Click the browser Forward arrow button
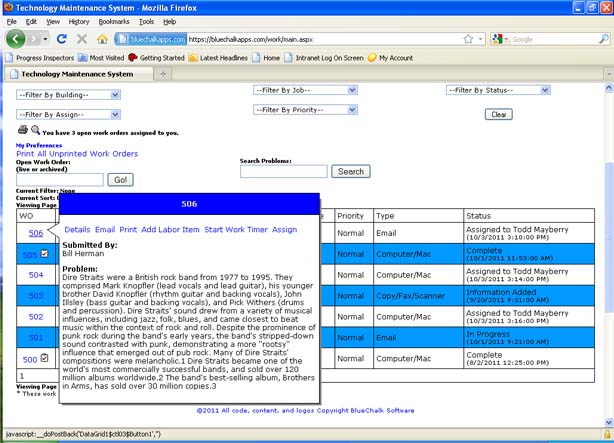This screenshot has height=443, width=614. (x=34, y=39)
